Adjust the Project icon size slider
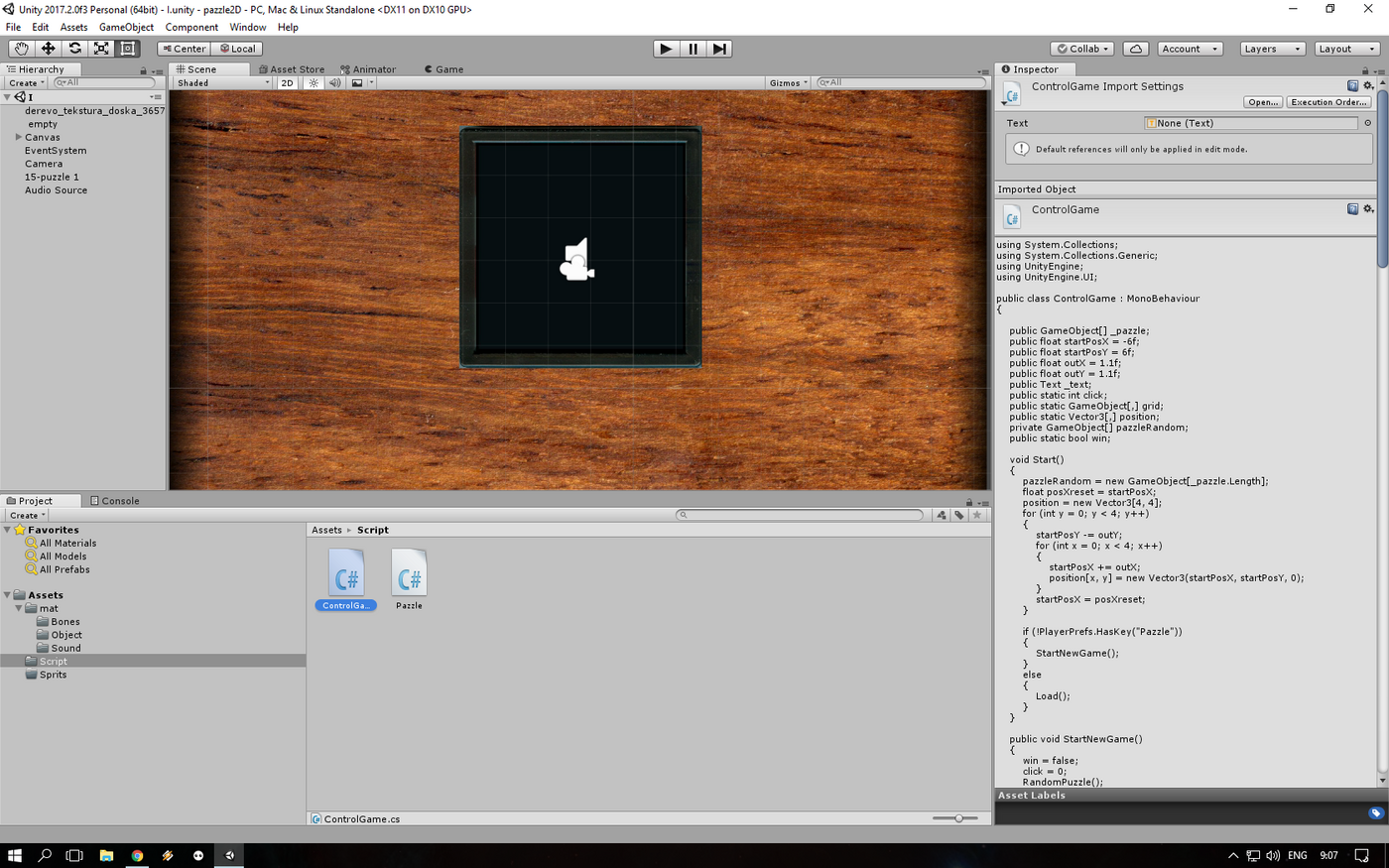This screenshot has height=868, width=1389. (x=958, y=818)
